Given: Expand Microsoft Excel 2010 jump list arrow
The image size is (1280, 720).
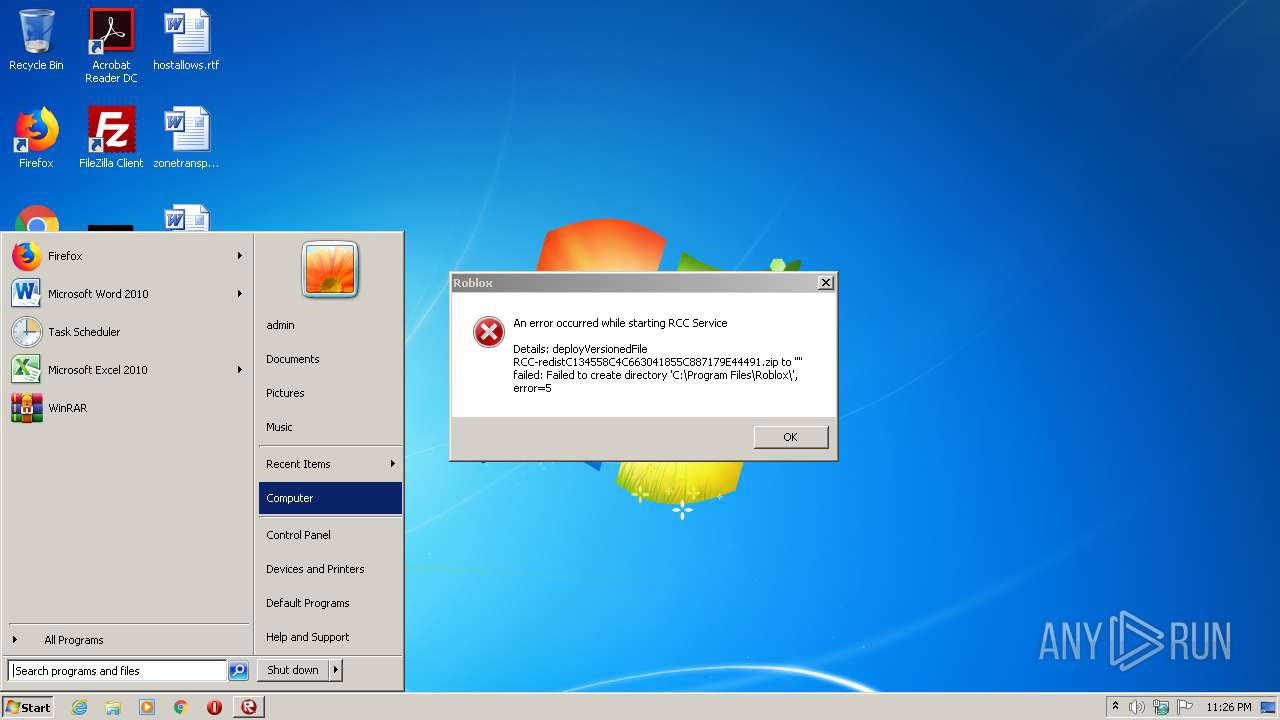Looking at the screenshot, I should (240, 370).
